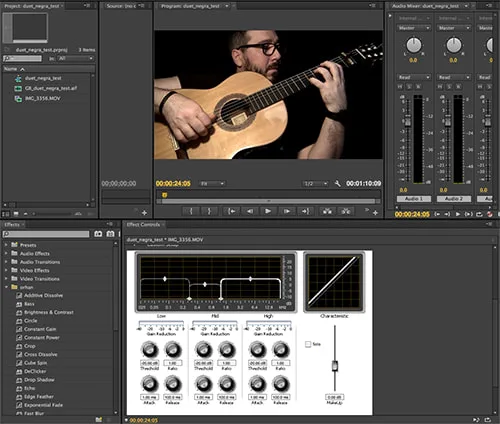
Task: Click the record button in Audio Mixer
Action: (x=490, y=214)
